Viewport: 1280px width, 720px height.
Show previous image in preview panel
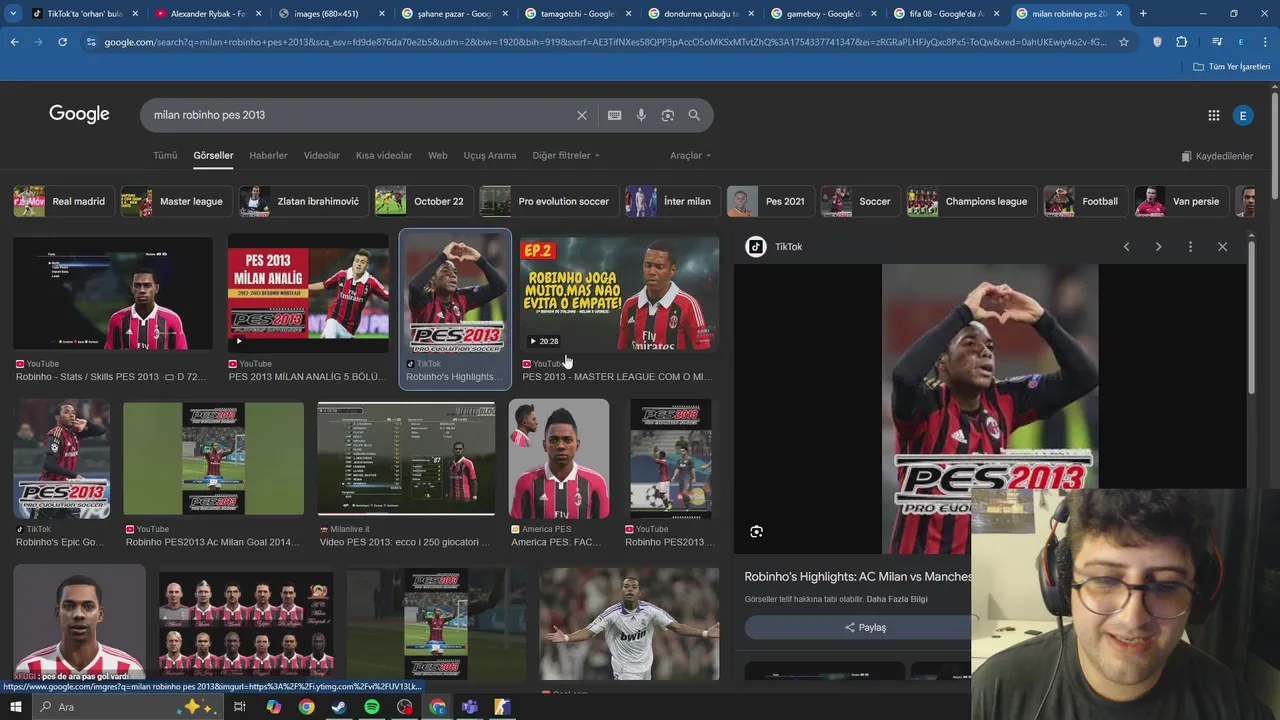click(1126, 247)
